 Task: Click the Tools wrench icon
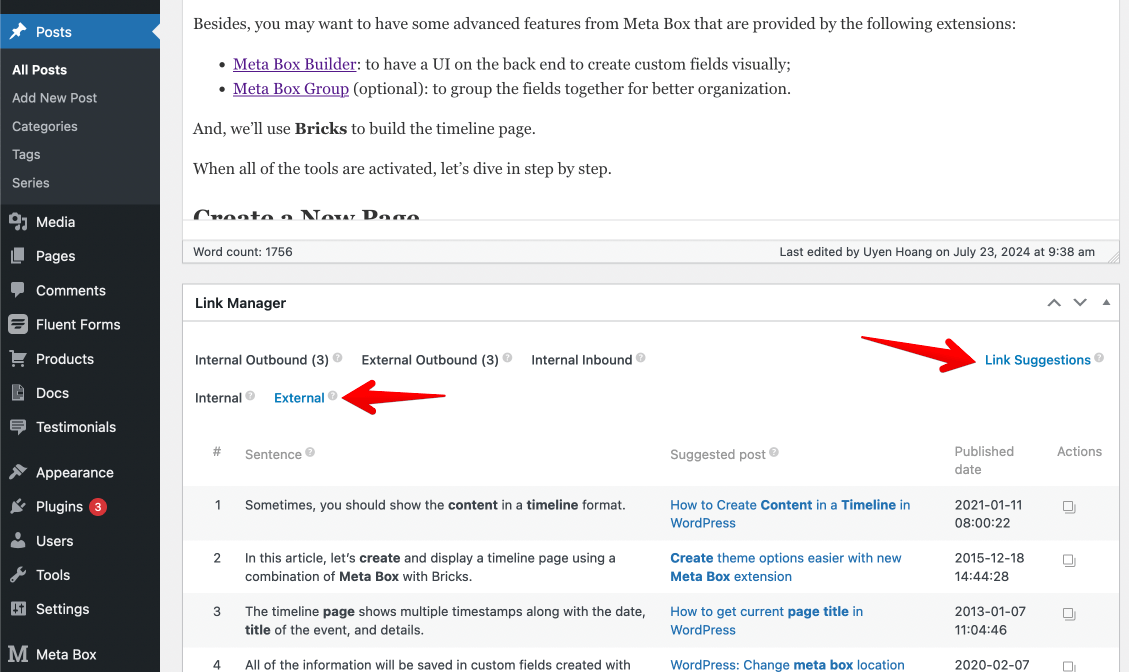coord(18,575)
